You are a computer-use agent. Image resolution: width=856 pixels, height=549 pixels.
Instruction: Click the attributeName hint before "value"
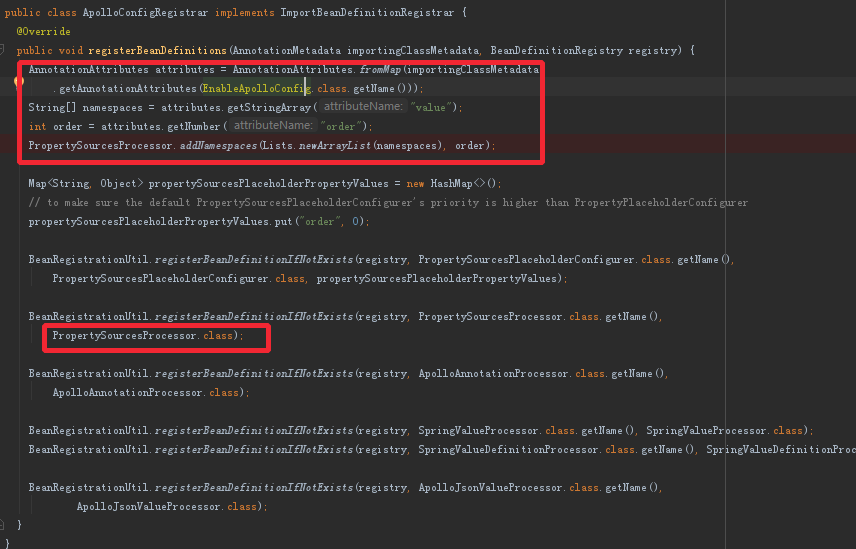pos(363,106)
